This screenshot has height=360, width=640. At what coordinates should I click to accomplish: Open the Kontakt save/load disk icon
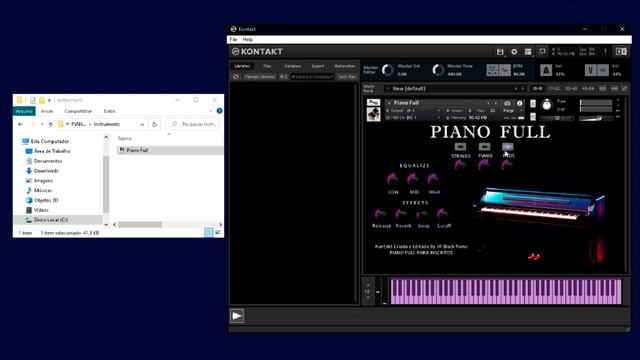point(500,52)
